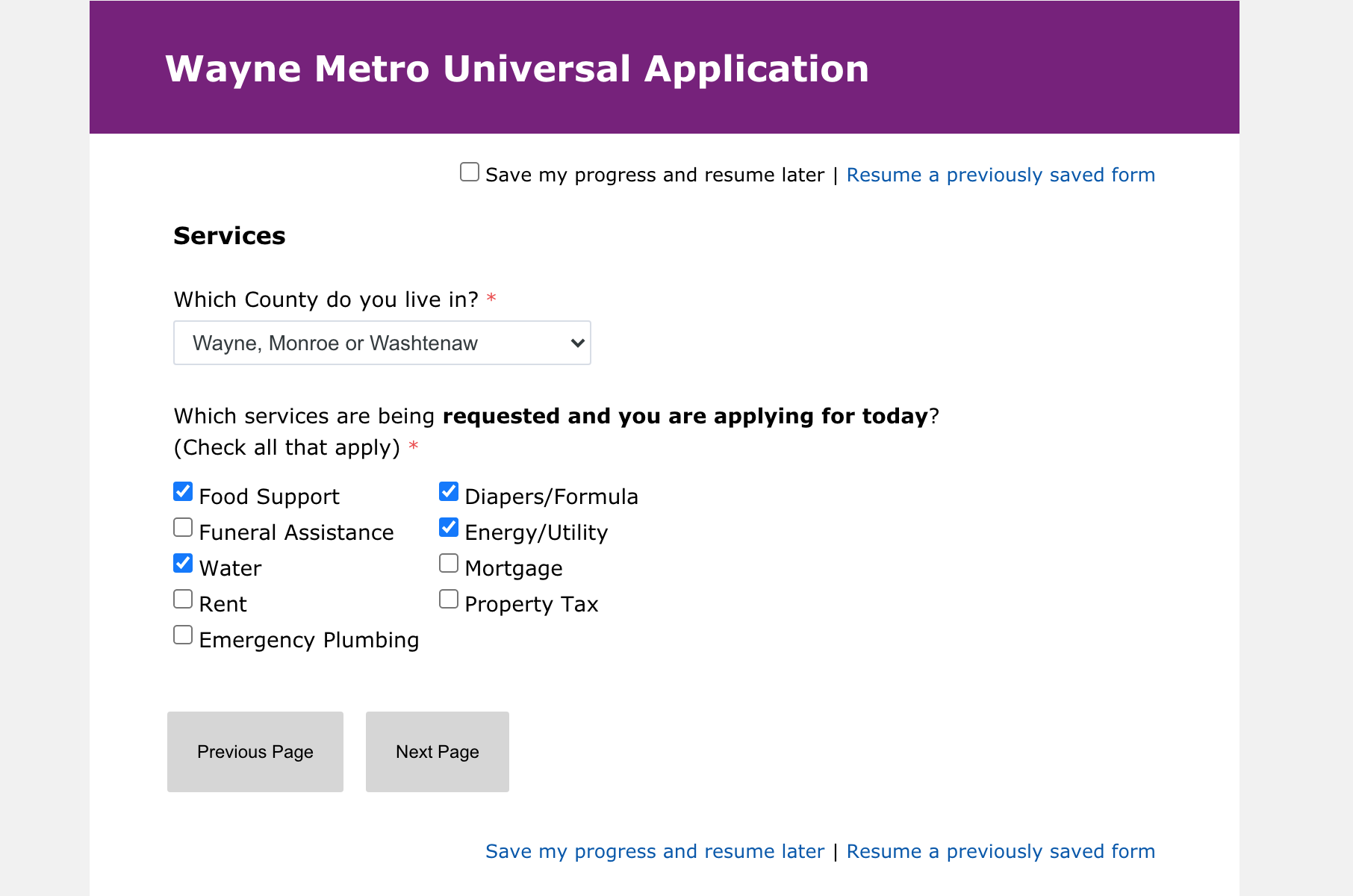Check the Funeral Assistance checkbox
Viewport: 1353px width, 896px height.
(x=183, y=527)
